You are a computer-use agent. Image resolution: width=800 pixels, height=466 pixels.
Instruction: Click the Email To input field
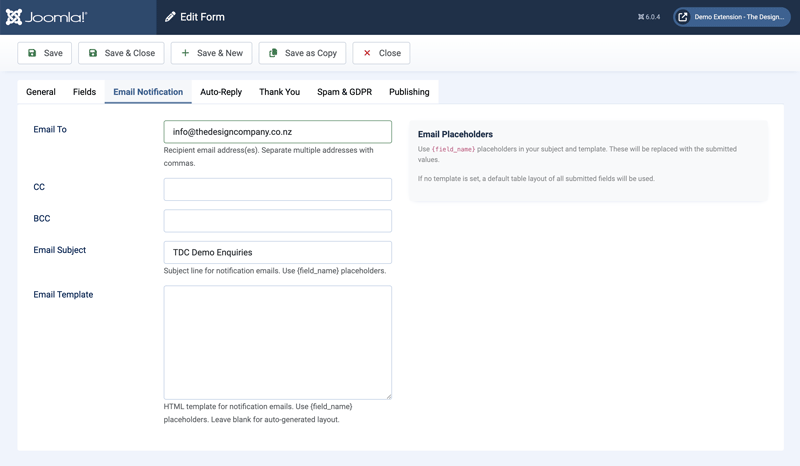pos(277,132)
